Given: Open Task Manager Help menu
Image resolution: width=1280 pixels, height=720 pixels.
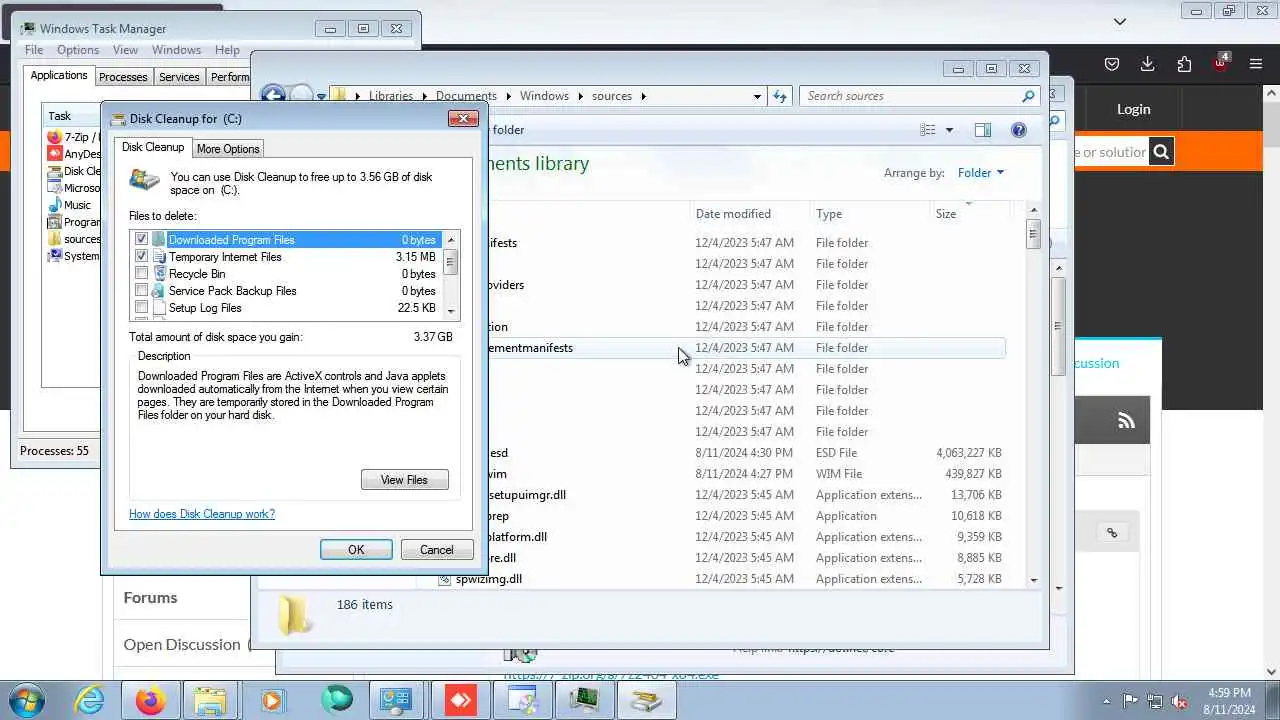Looking at the screenshot, I should tap(227, 50).
